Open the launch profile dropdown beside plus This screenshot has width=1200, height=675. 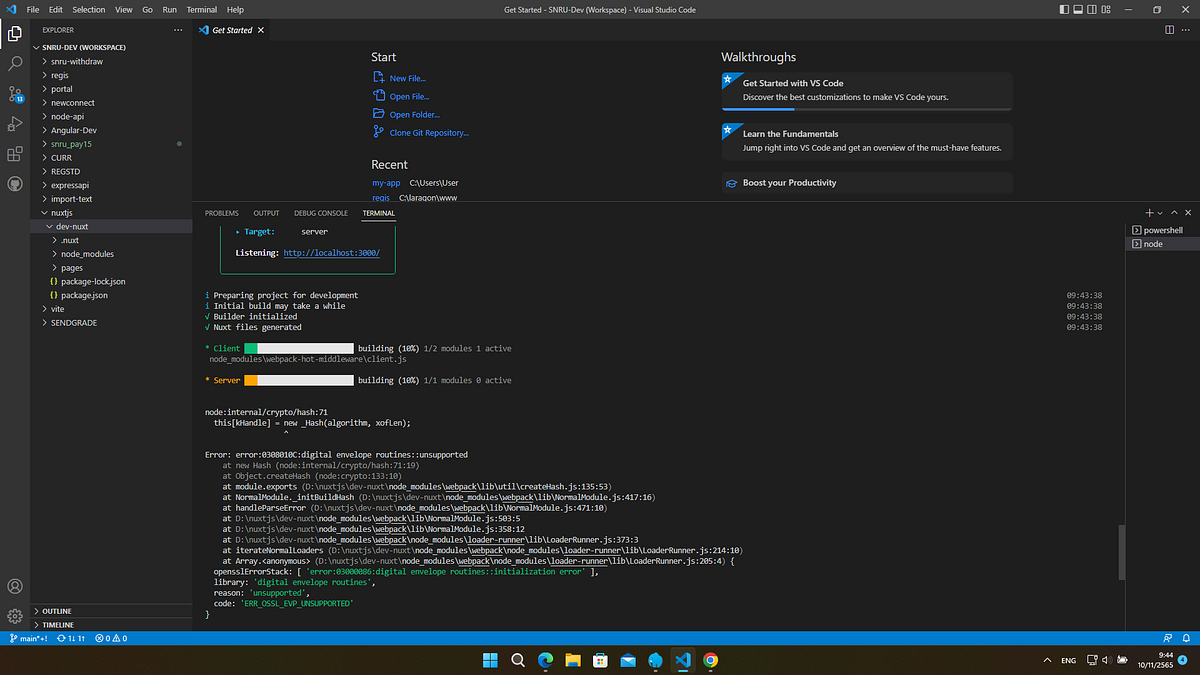pos(1160,212)
